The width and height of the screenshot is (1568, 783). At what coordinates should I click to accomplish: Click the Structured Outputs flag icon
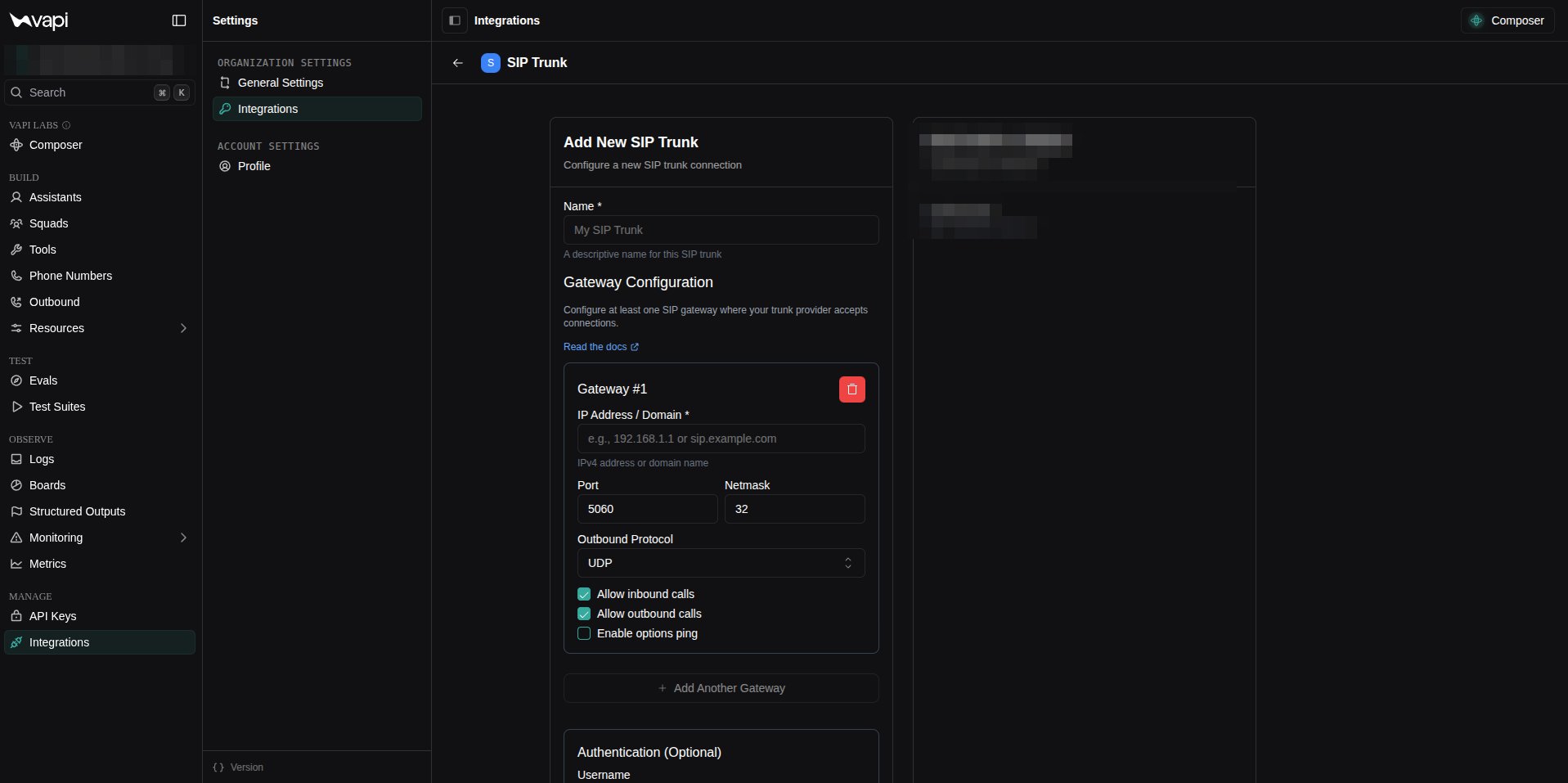(16, 511)
